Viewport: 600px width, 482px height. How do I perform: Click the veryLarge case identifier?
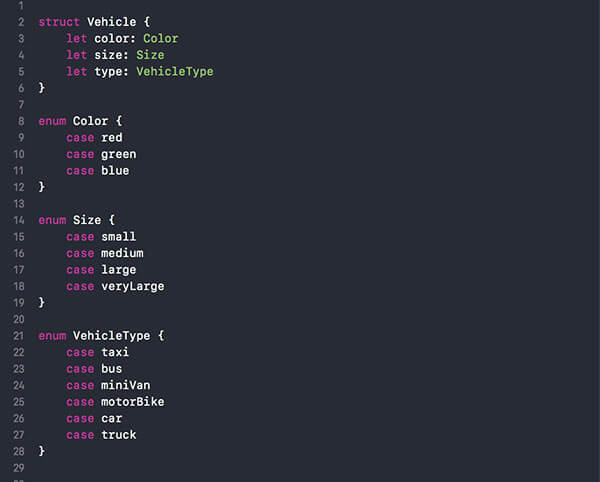pyautogui.click(x=133, y=286)
